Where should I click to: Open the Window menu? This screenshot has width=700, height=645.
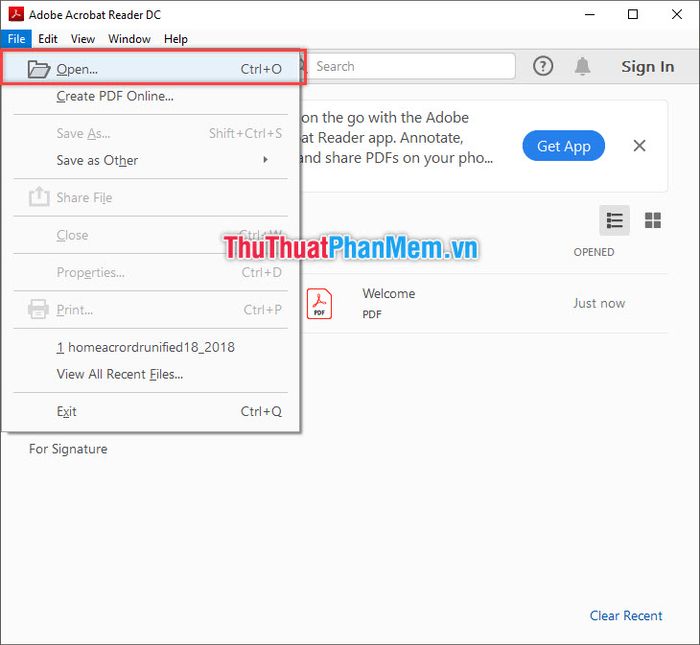pos(129,39)
